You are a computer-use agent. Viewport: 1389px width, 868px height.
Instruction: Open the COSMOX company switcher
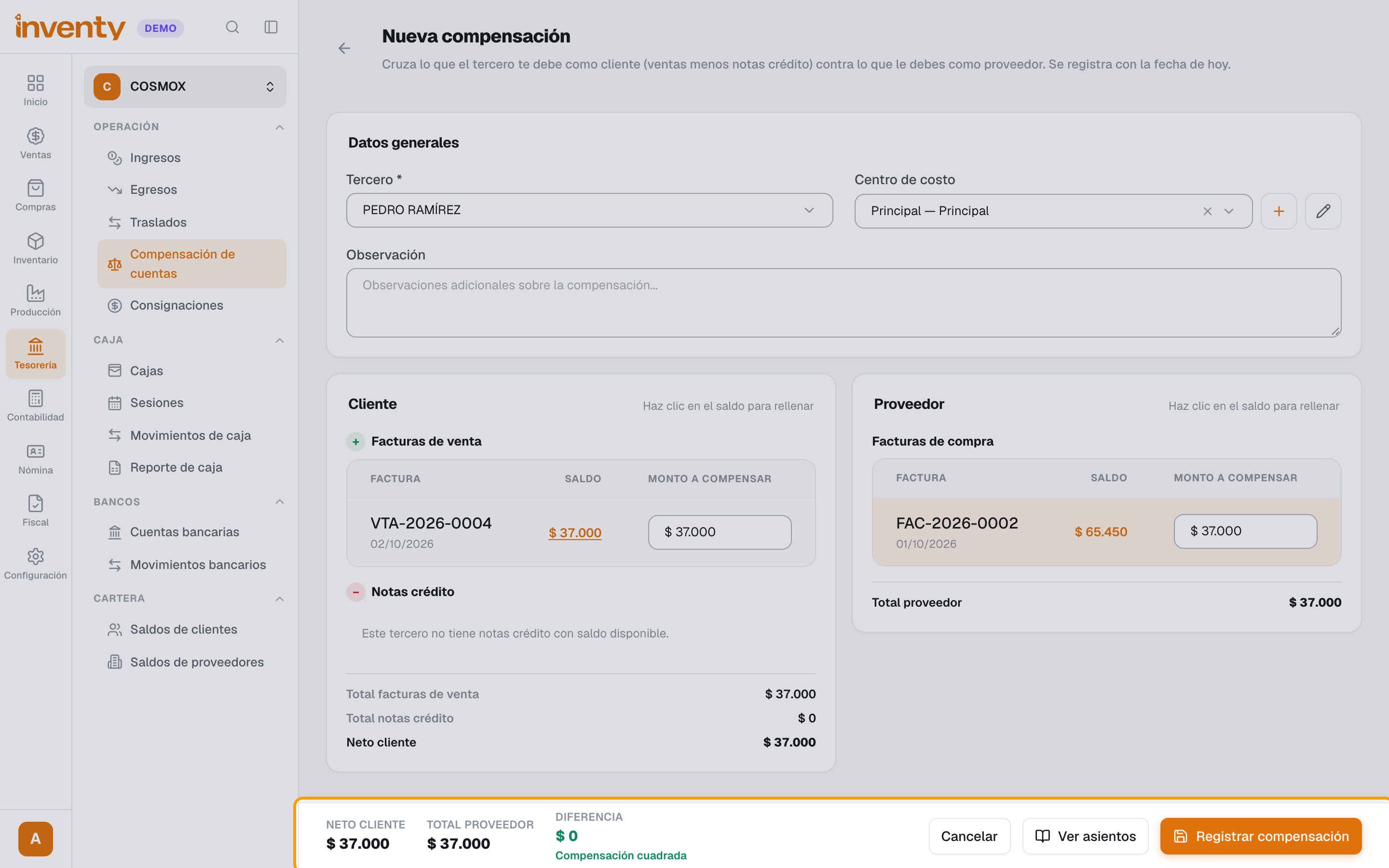click(x=185, y=86)
